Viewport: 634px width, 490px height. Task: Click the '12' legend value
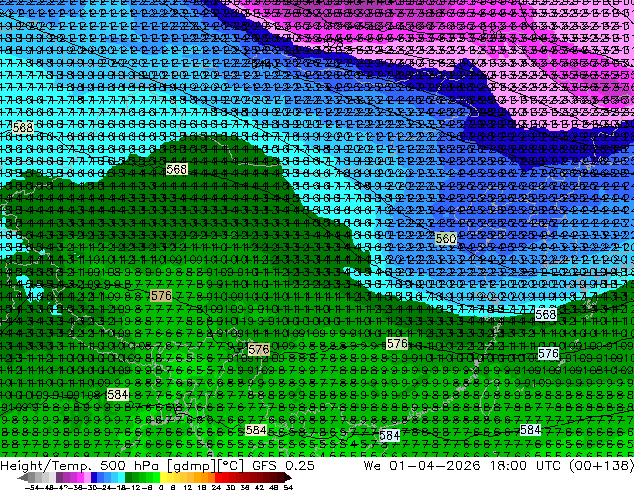187,487
